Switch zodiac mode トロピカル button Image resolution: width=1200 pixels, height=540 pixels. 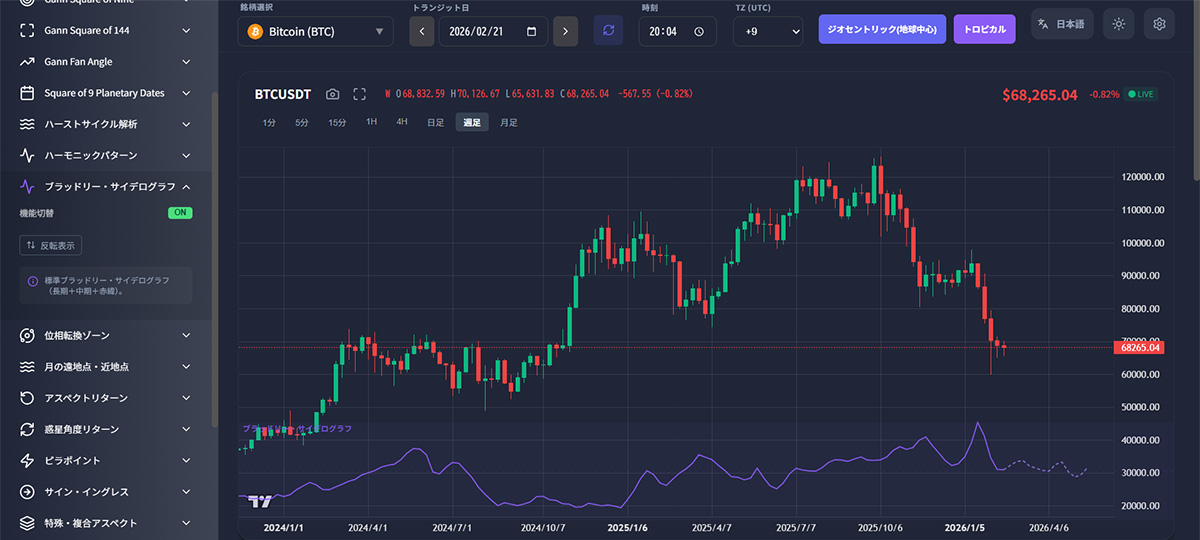(x=984, y=29)
